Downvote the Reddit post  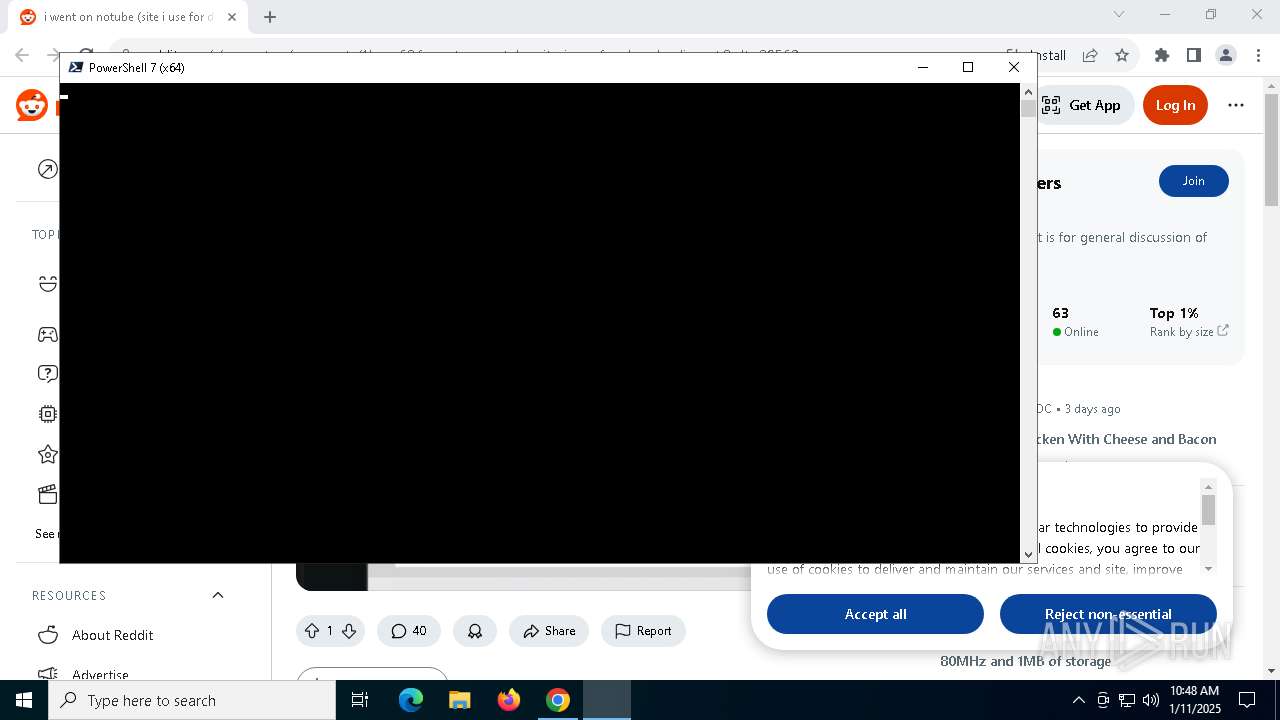(x=349, y=631)
